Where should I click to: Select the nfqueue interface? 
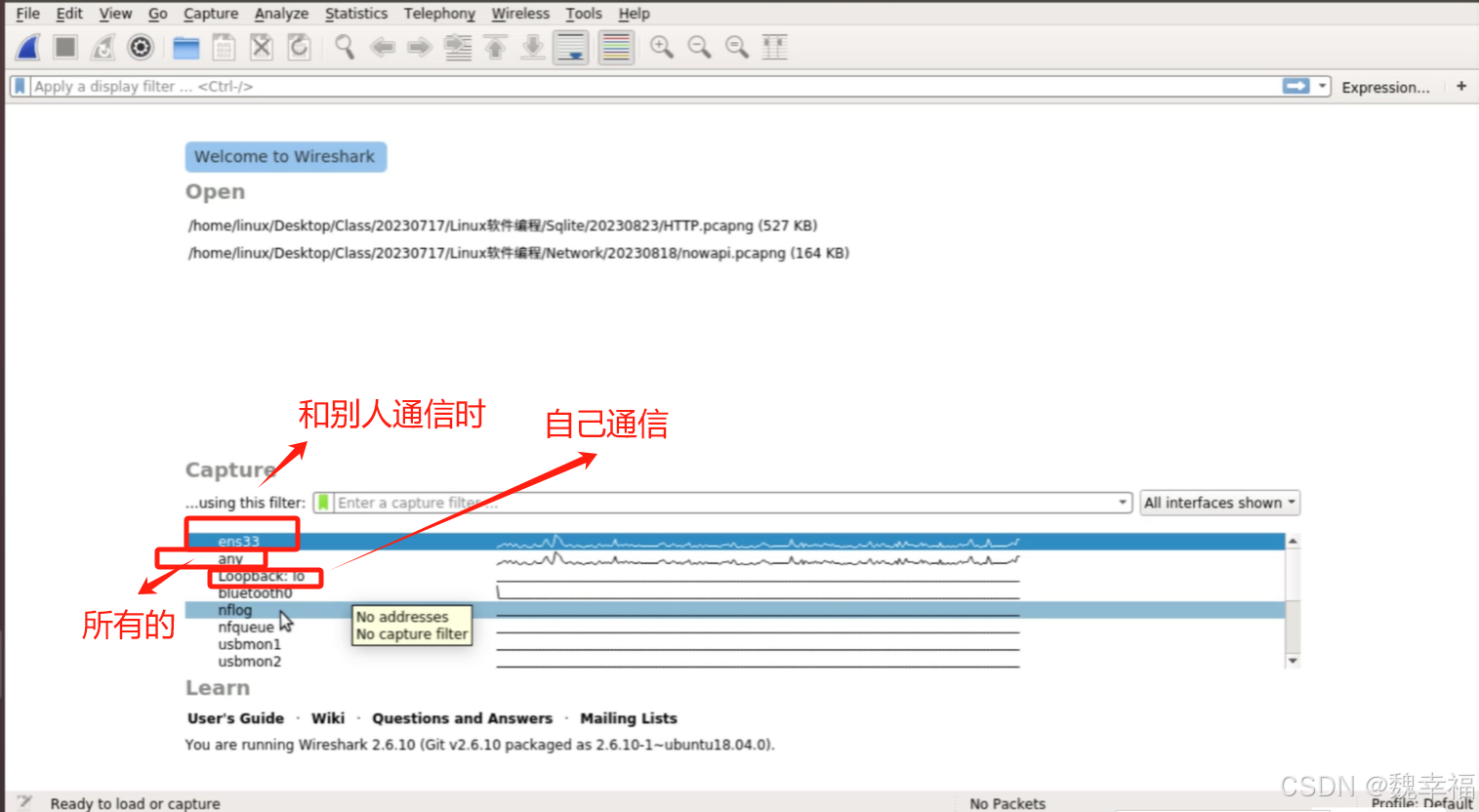[x=735, y=627]
